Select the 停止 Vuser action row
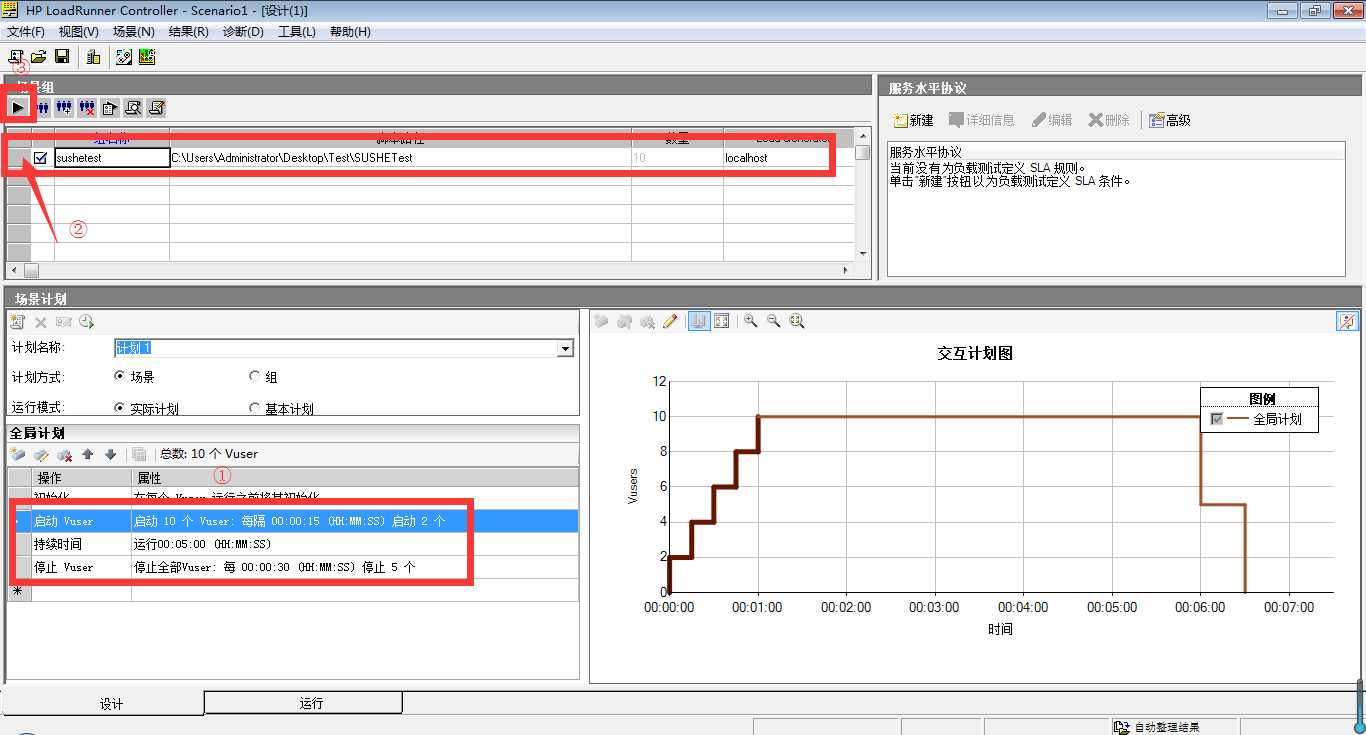Viewport: 1366px width, 735px height. click(x=293, y=567)
